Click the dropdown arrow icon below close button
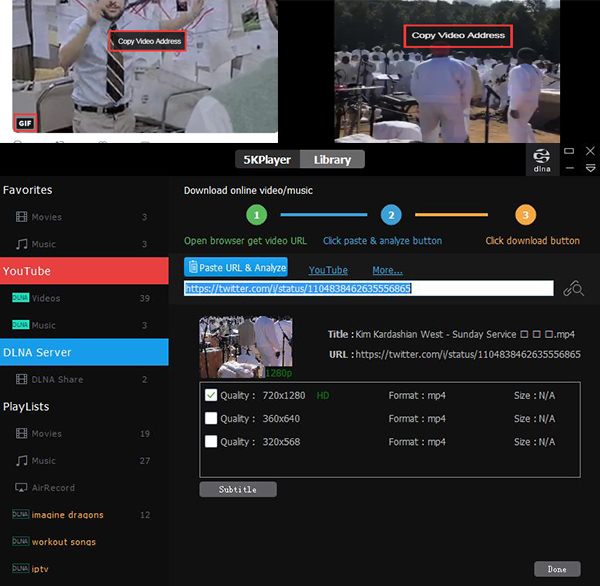This screenshot has width=600, height=586. [x=590, y=168]
